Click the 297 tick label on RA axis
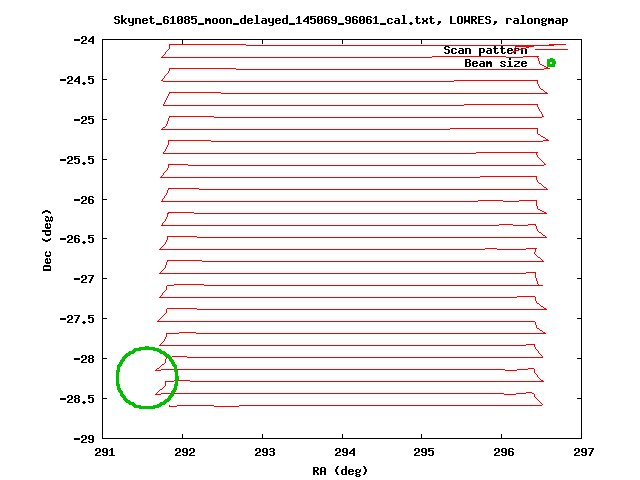 coord(583,452)
